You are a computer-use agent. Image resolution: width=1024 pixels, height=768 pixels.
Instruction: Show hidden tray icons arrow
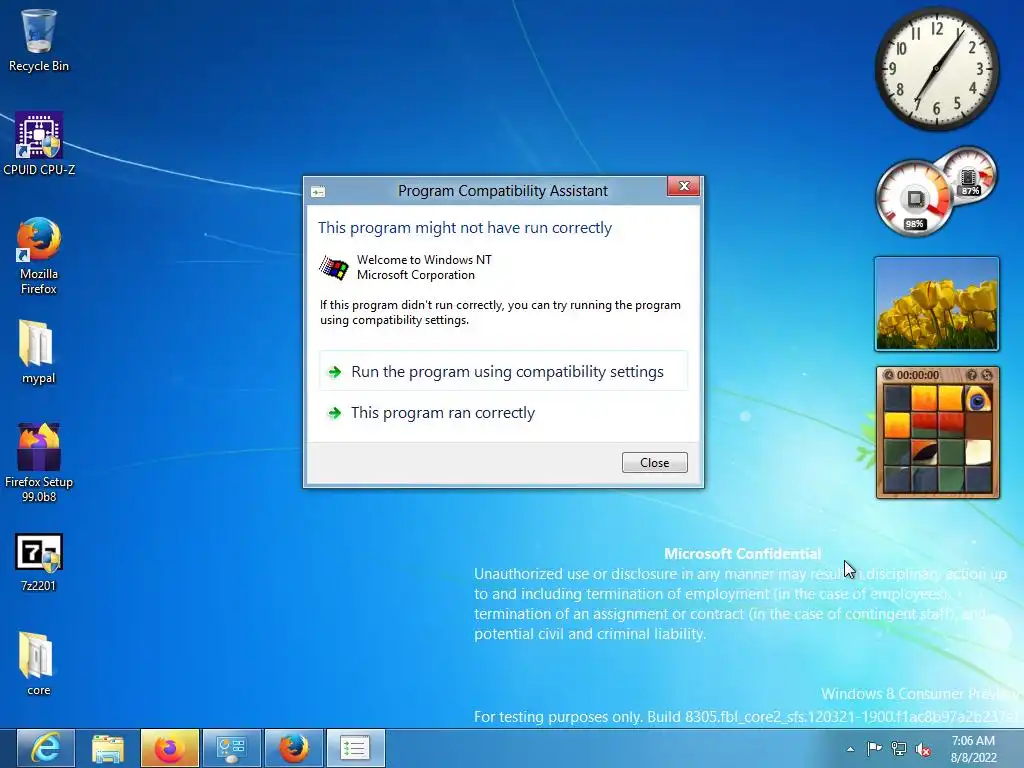(850, 749)
